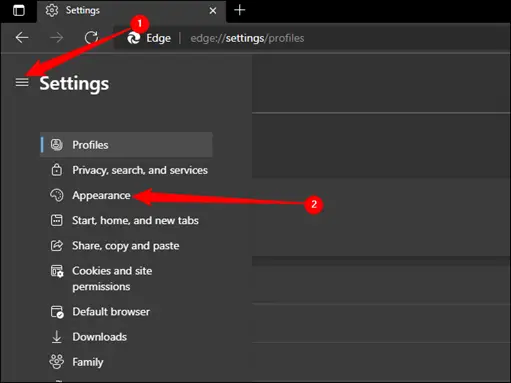Click the Appearance palette icon
511x383 pixels.
point(57,195)
